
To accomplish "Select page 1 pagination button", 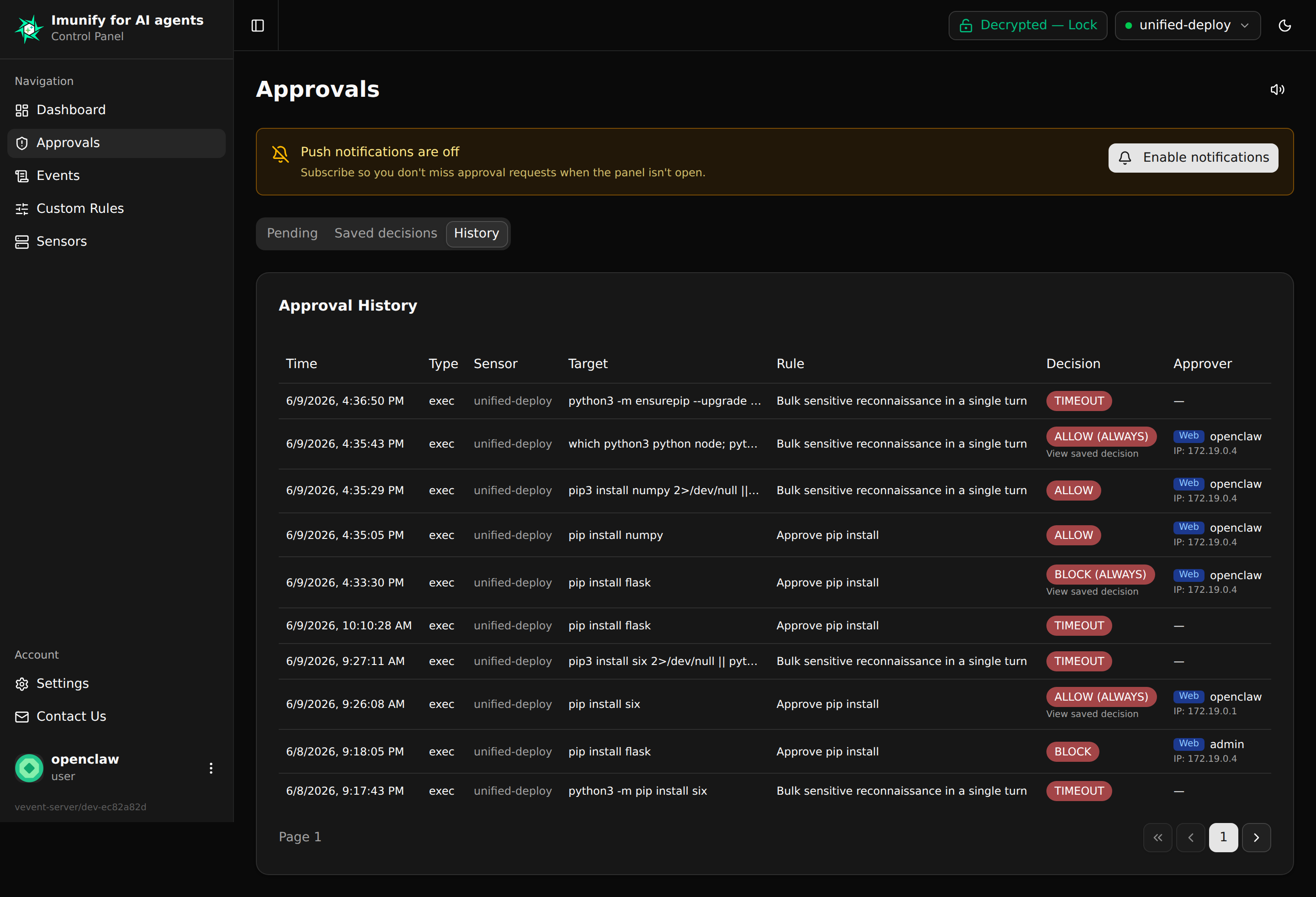I will click(x=1223, y=837).
